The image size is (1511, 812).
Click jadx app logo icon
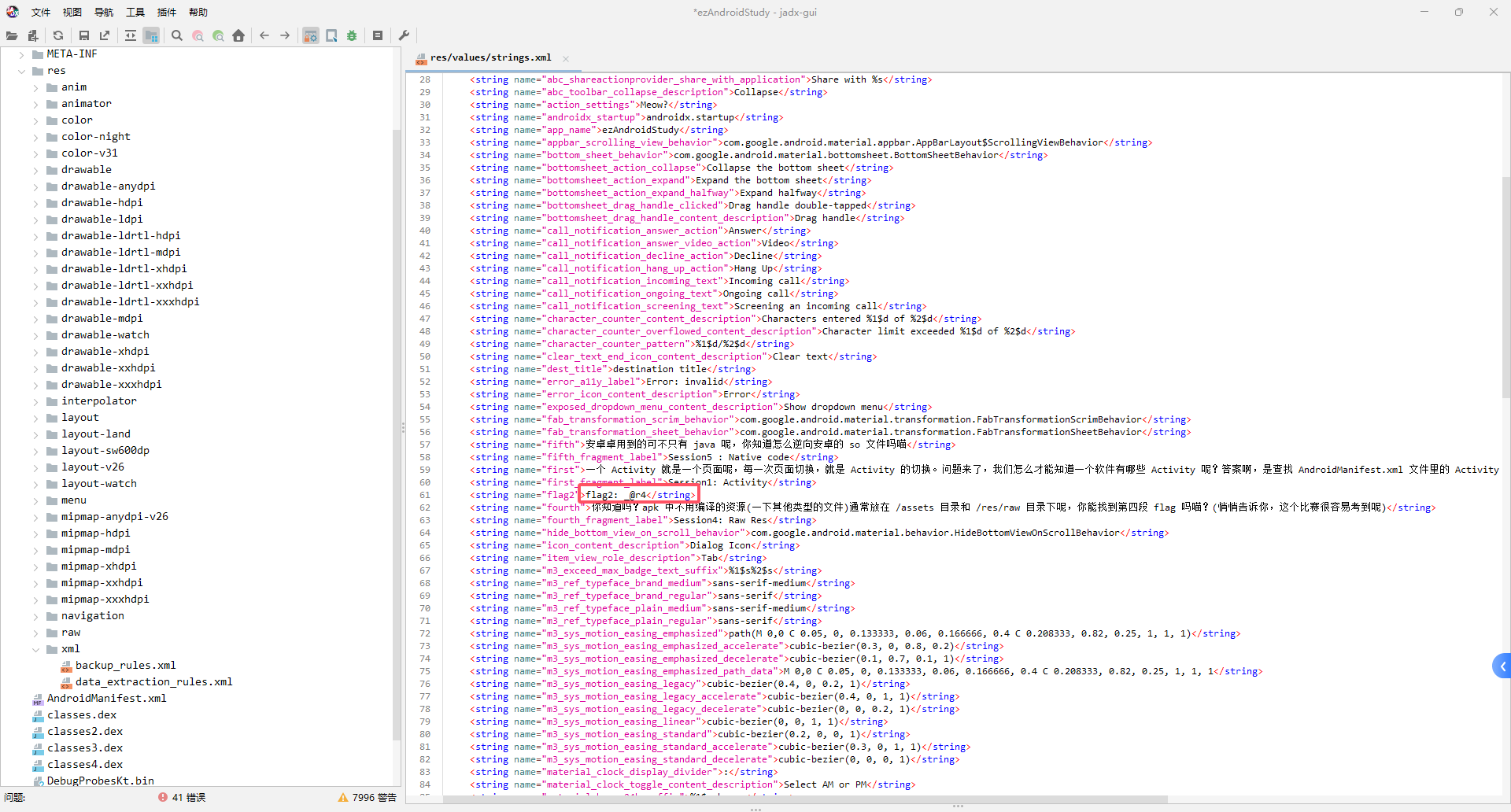click(x=13, y=12)
